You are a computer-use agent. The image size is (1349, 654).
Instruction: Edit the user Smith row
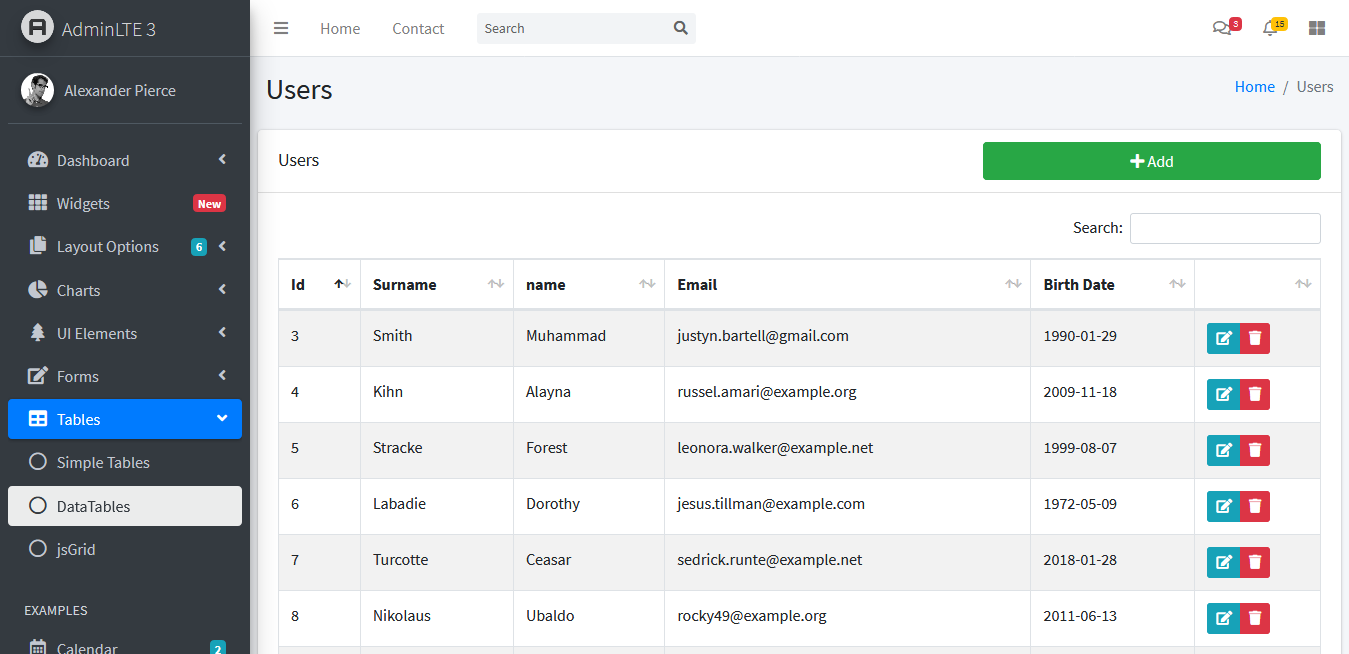pyautogui.click(x=1223, y=338)
